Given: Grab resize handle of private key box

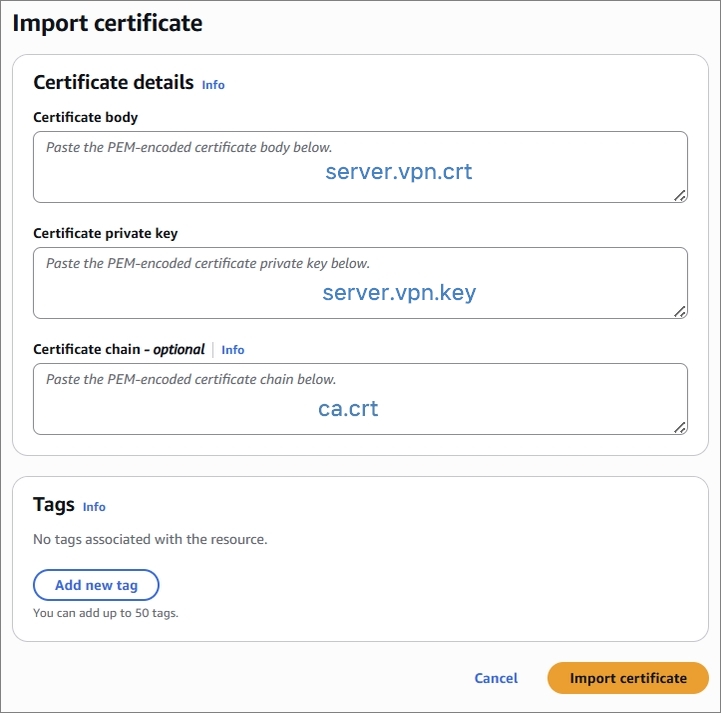Looking at the screenshot, I should point(680,312).
